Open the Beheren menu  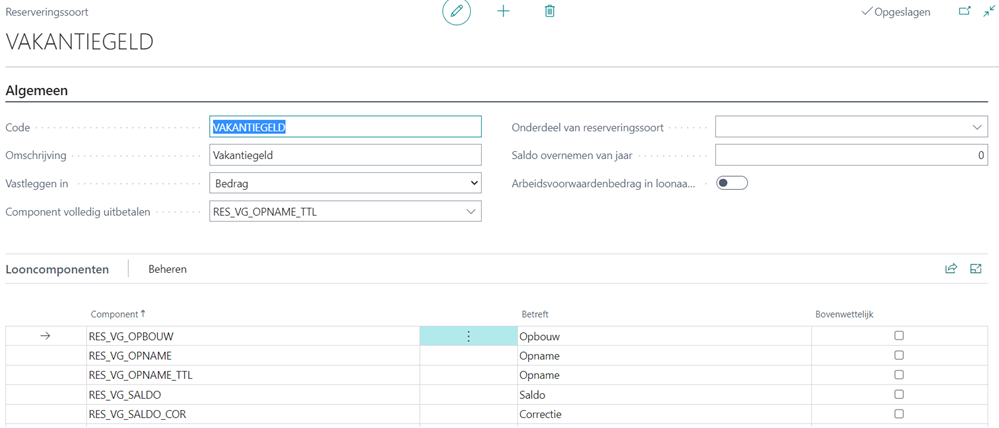point(167,269)
